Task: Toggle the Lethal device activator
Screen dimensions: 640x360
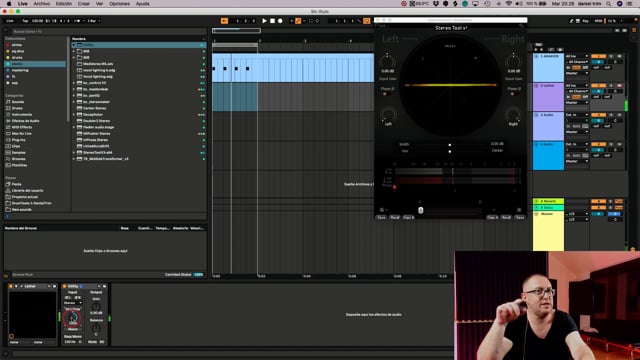Action: 11,287
